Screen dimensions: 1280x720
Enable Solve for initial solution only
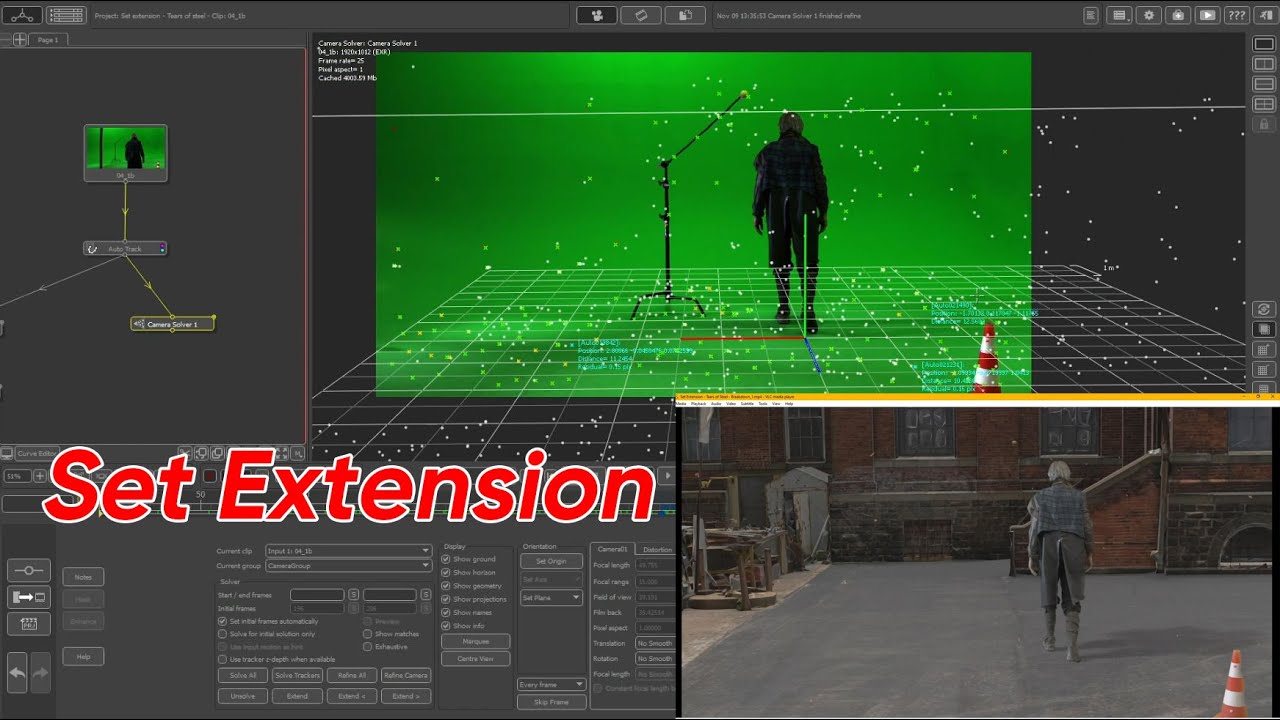[222, 634]
